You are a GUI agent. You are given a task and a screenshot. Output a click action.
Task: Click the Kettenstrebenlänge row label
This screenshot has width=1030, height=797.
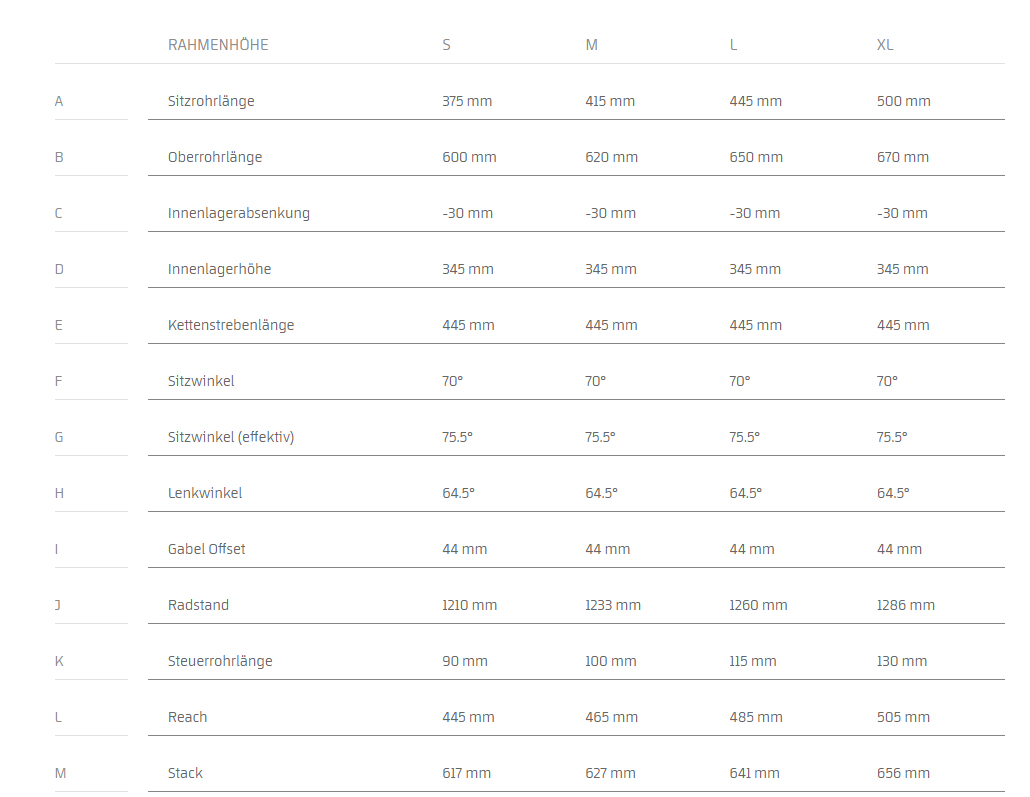pos(231,325)
